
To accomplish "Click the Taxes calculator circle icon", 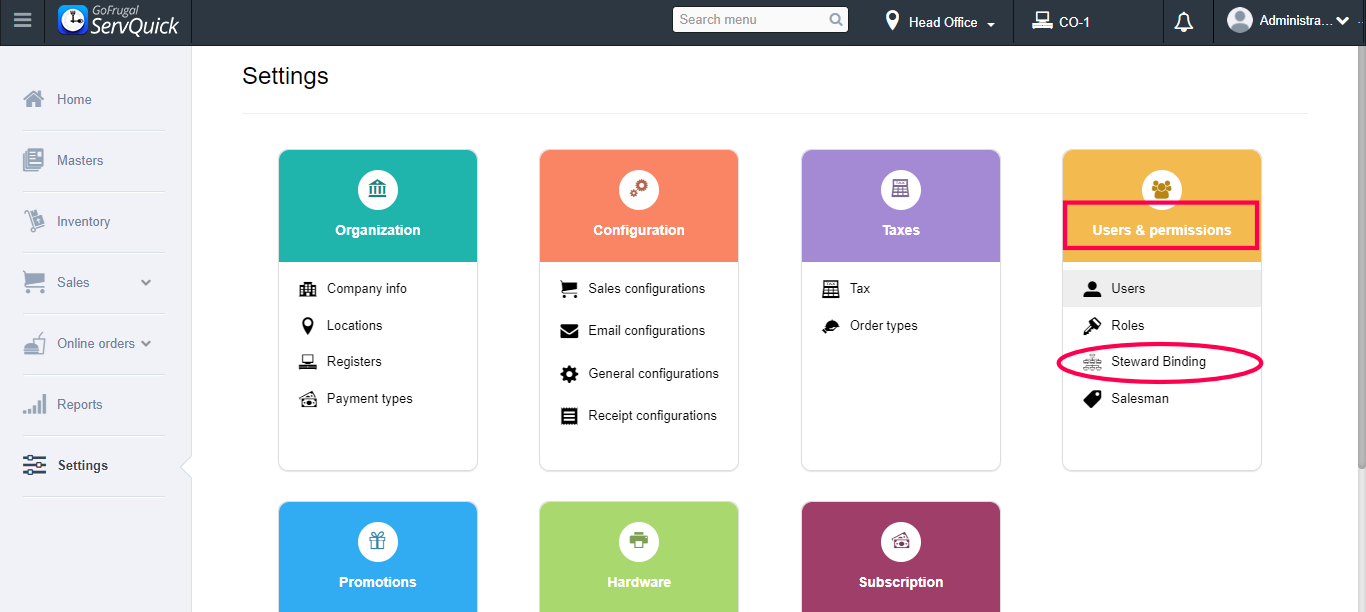I will click(x=901, y=189).
